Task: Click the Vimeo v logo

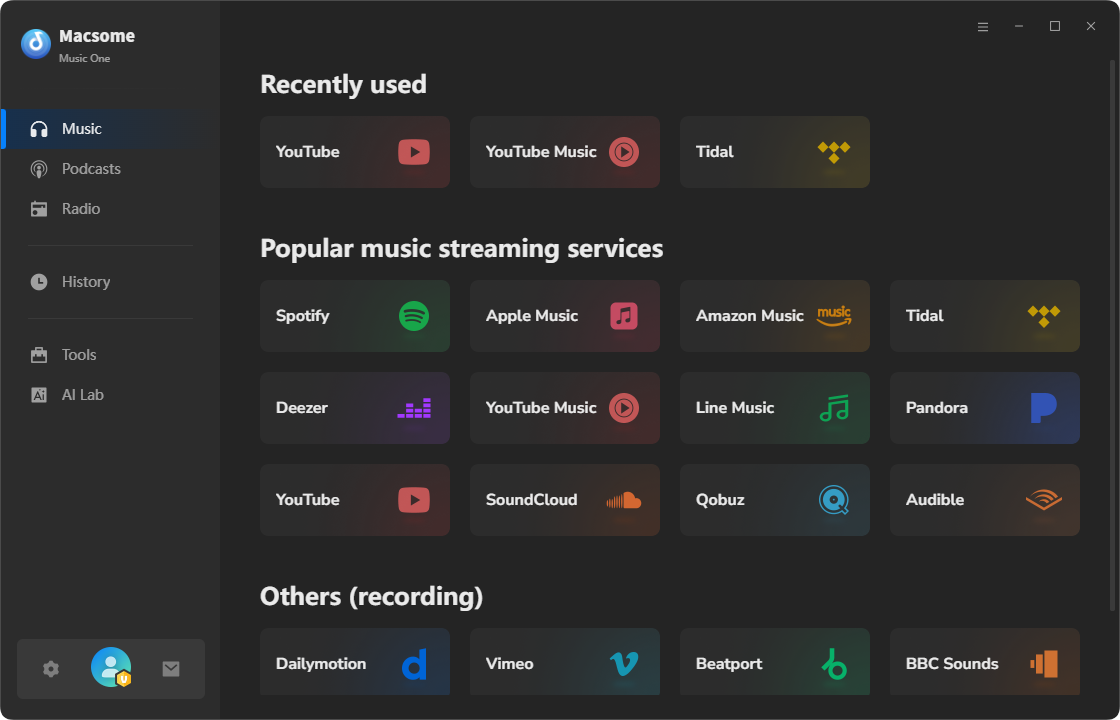Action: pyautogui.click(x=624, y=664)
